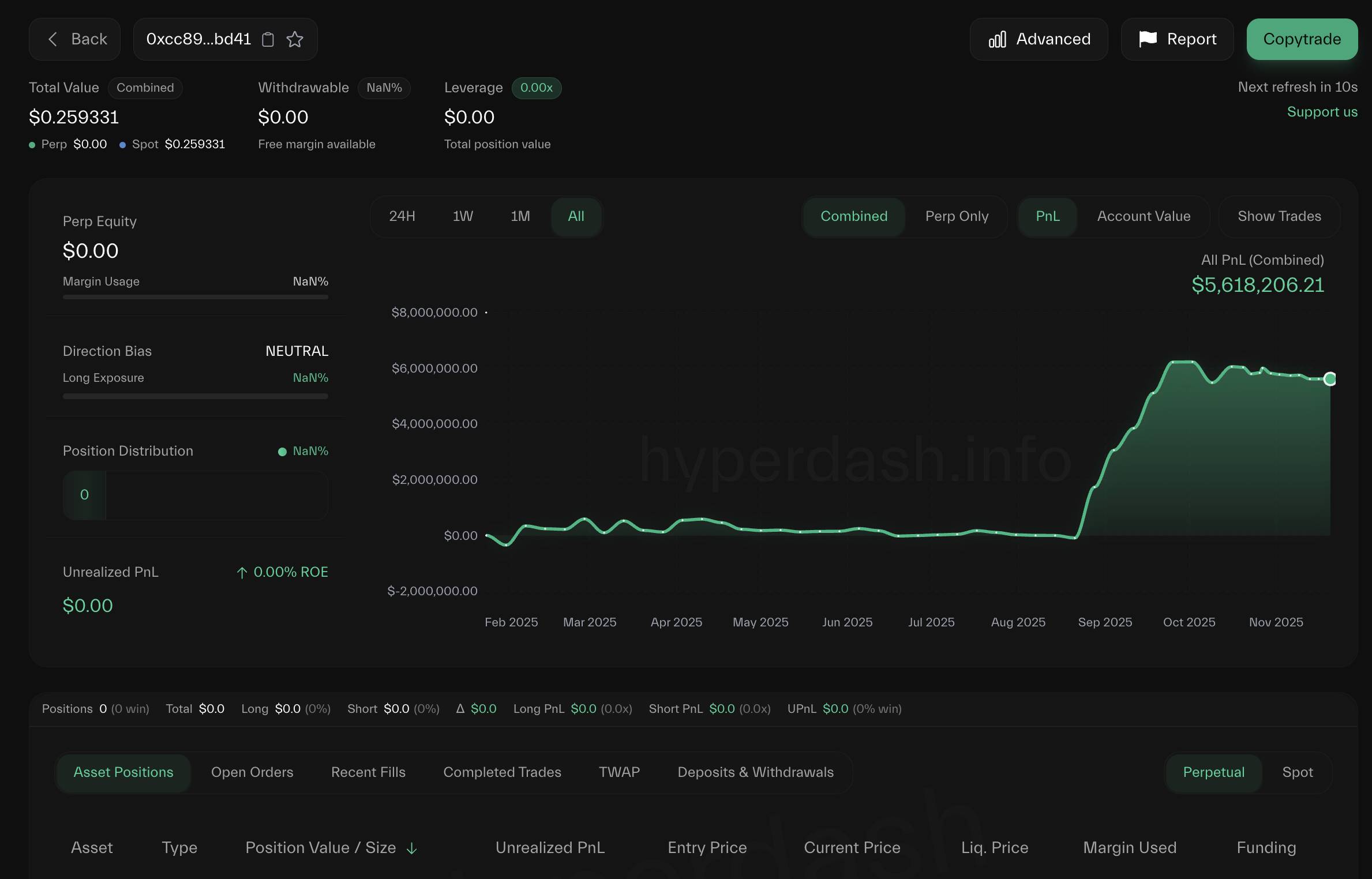This screenshot has width=1372, height=879.
Task: Click the bar chart icon in Advanced
Action: (x=997, y=39)
